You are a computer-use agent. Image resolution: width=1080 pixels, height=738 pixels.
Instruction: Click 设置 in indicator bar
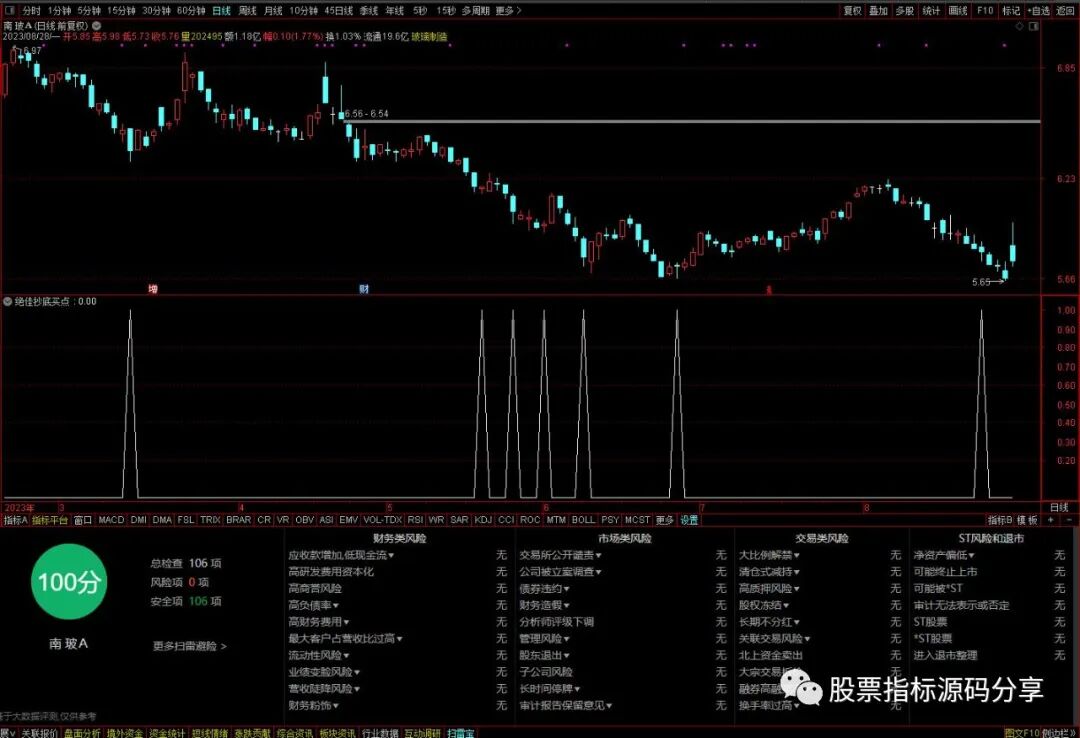coord(689,520)
